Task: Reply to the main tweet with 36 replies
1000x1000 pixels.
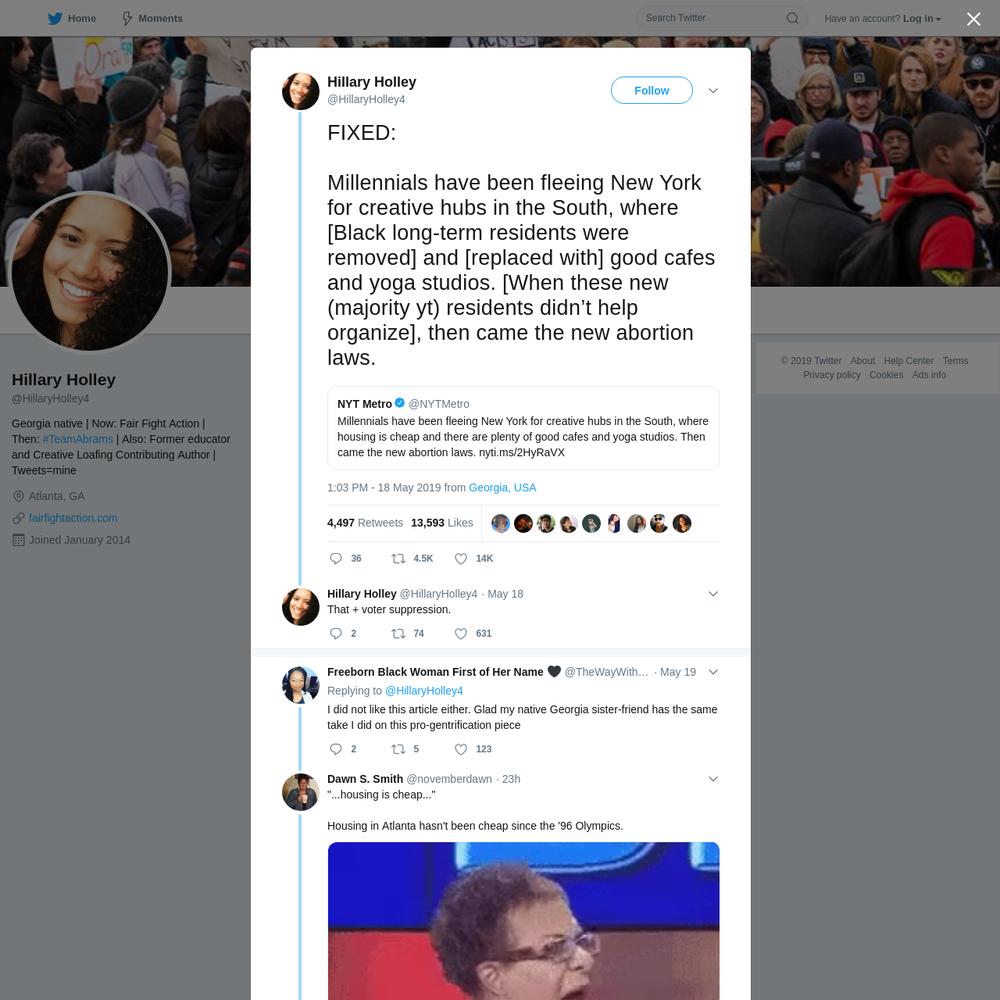Action: tap(336, 559)
